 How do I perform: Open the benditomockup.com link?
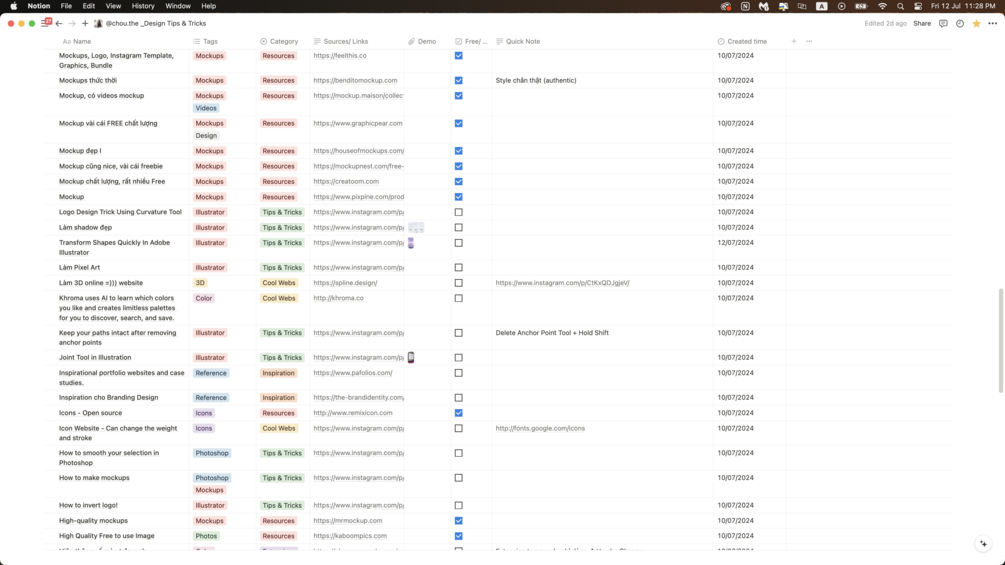[355, 81]
